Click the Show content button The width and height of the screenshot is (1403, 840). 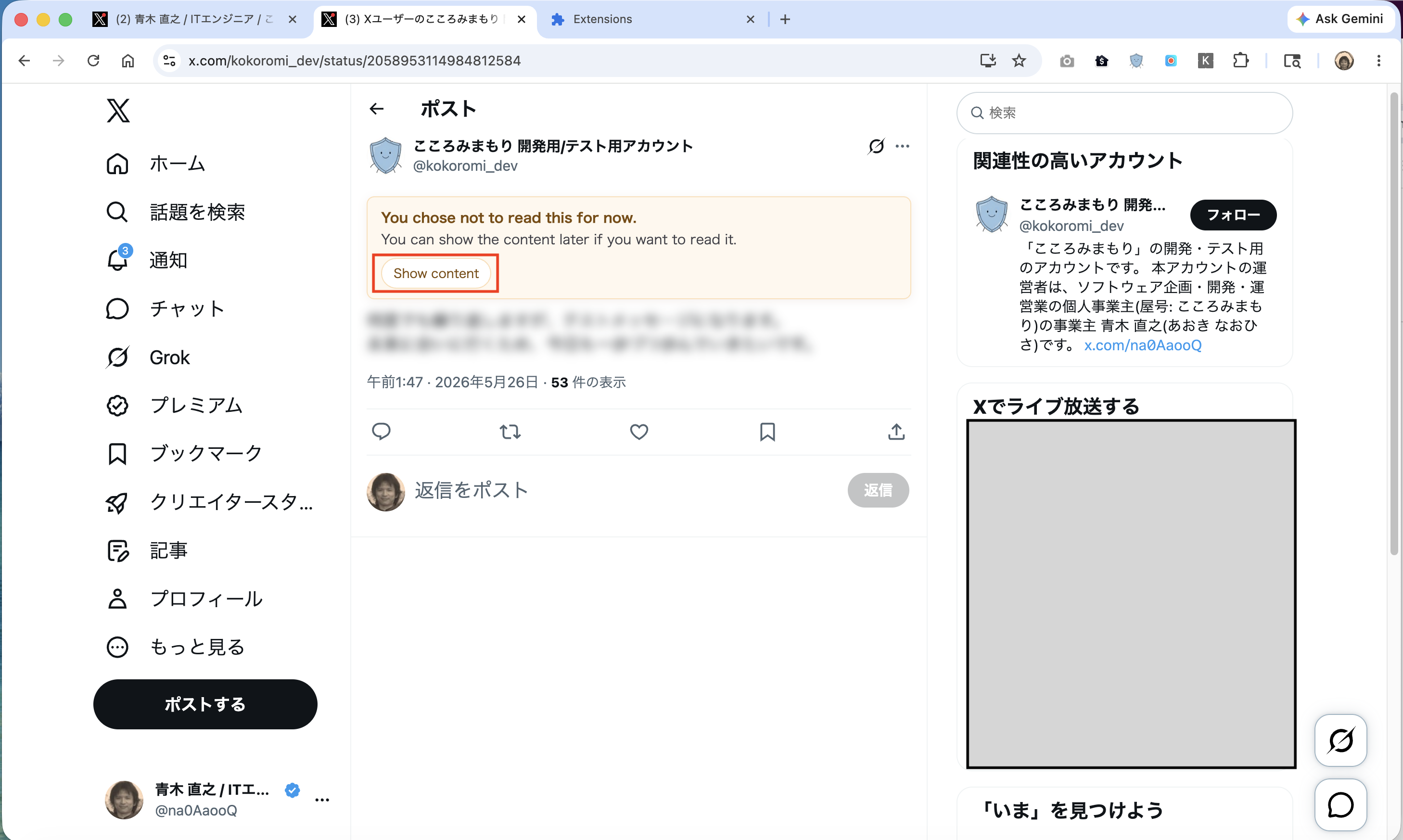tap(436, 273)
